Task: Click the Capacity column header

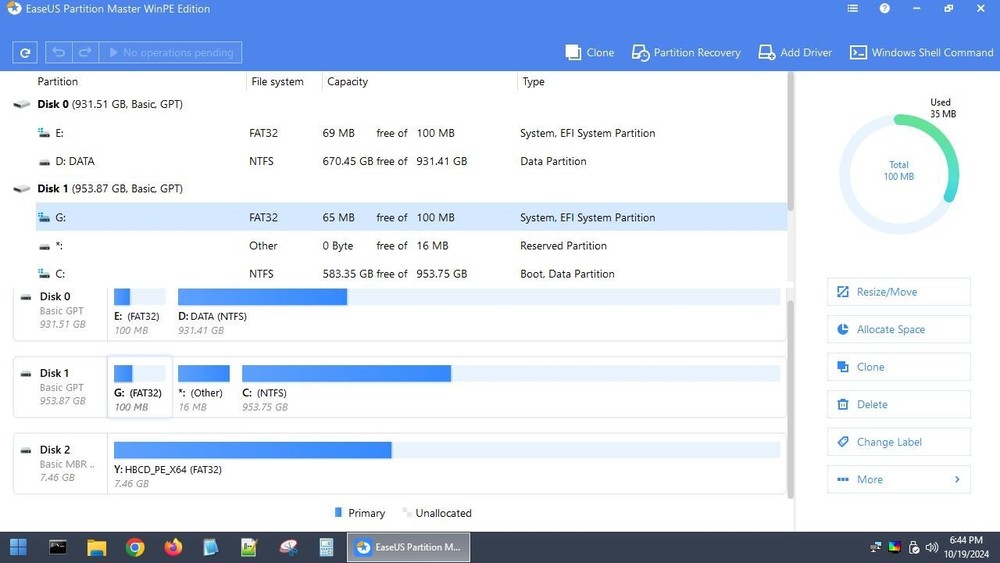Action: (348, 82)
